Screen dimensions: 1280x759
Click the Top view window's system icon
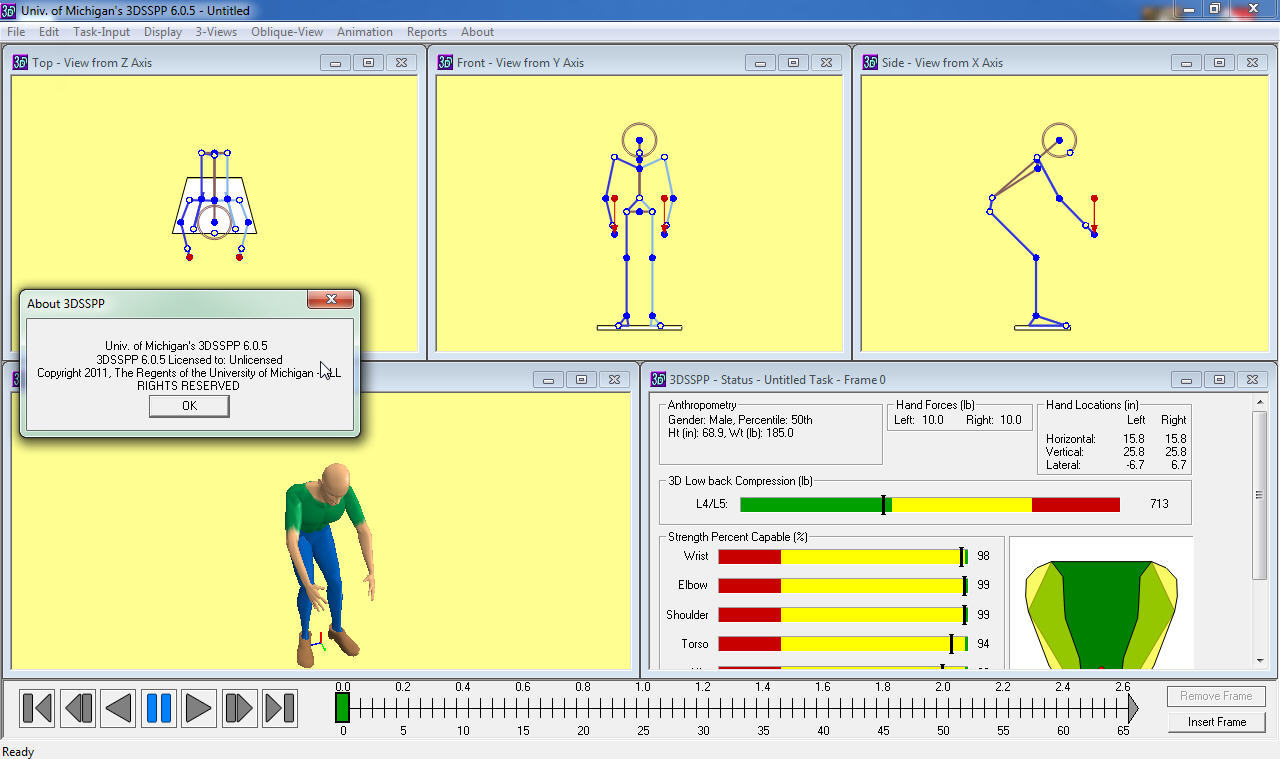pos(20,62)
